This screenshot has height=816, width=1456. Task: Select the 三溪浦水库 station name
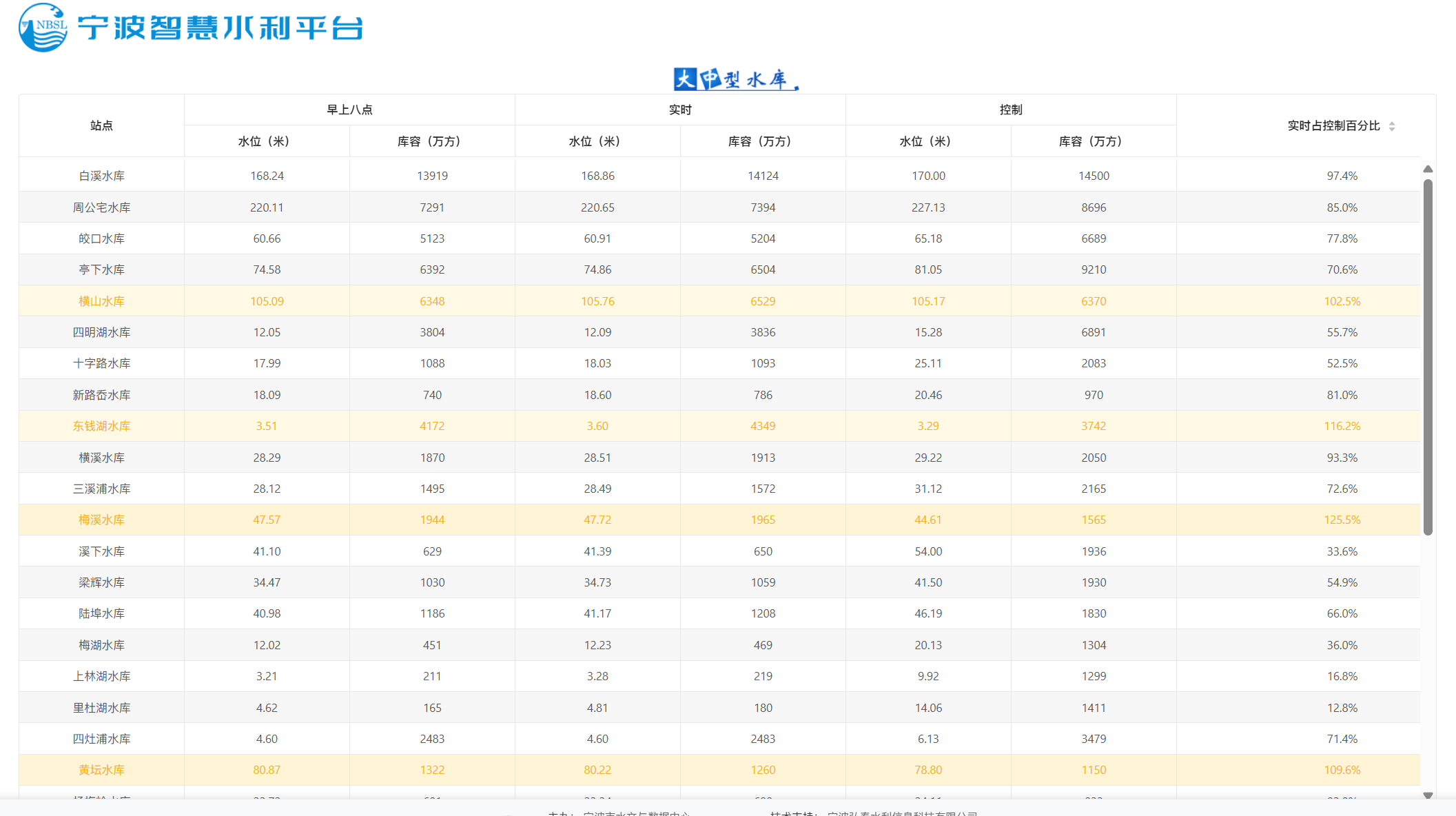click(101, 489)
